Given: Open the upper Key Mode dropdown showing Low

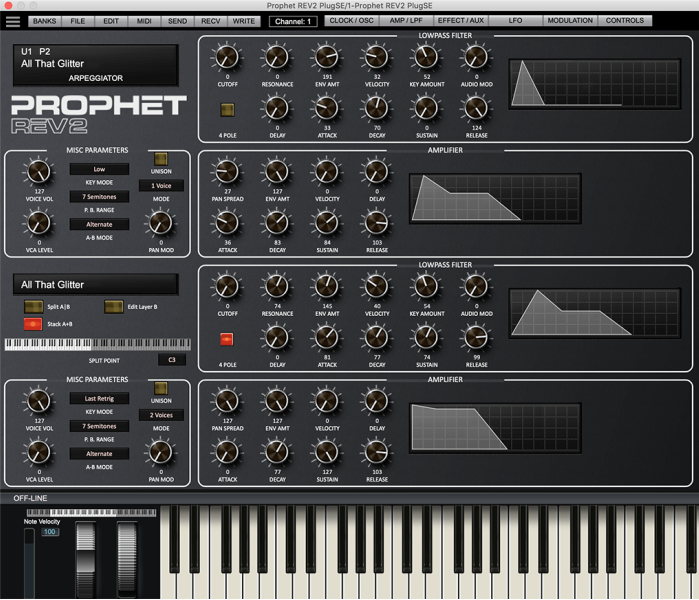Looking at the screenshot, I should [99, 169].
